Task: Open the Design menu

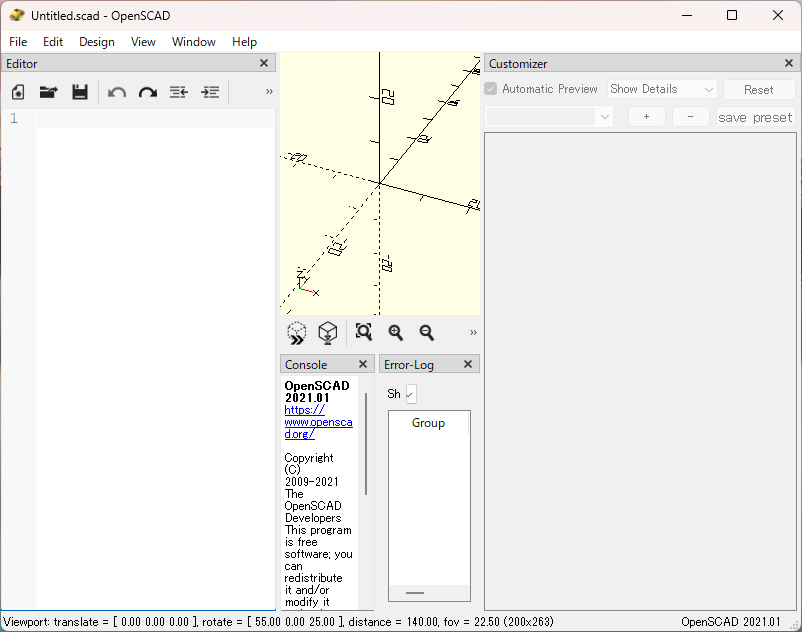Action: [x=97, y=42]
